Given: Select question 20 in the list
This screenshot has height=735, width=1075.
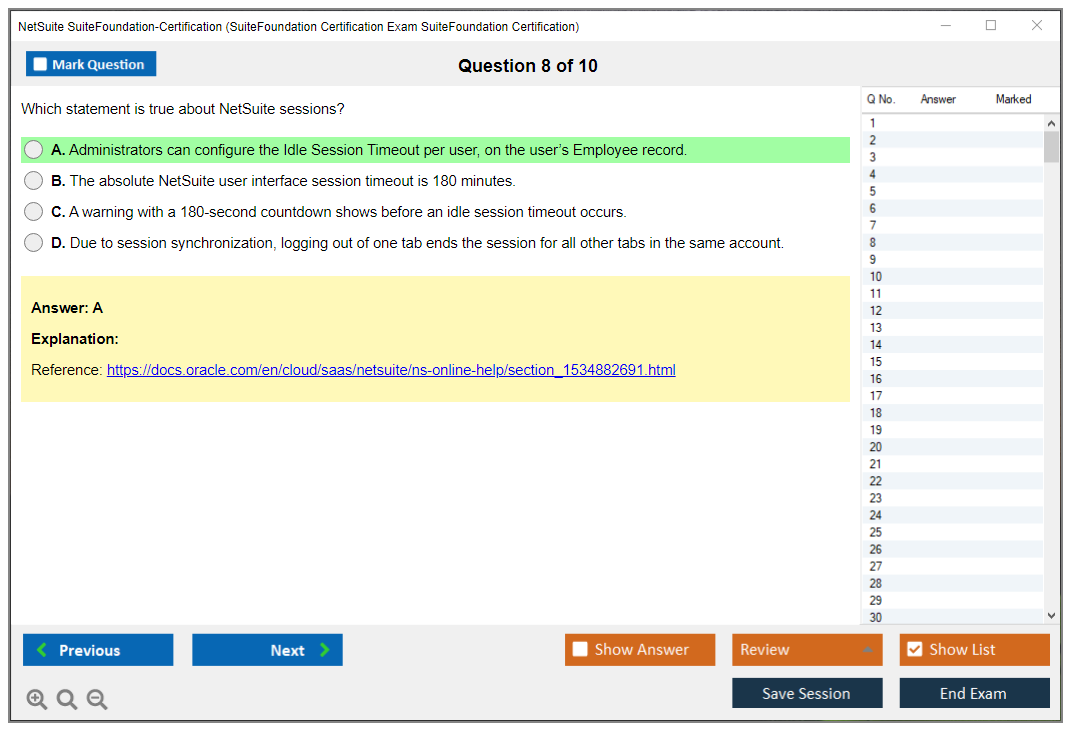Looking at the screenshot, I should click(952, 447).
